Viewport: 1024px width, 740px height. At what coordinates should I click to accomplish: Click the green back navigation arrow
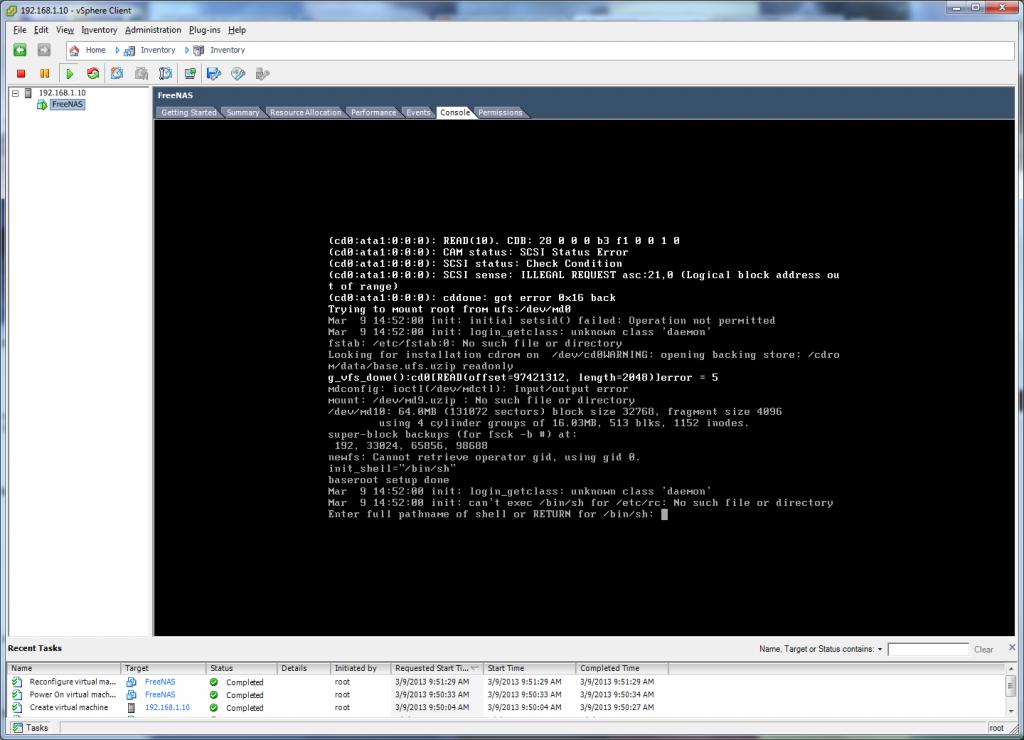click(x=20, y=50)
